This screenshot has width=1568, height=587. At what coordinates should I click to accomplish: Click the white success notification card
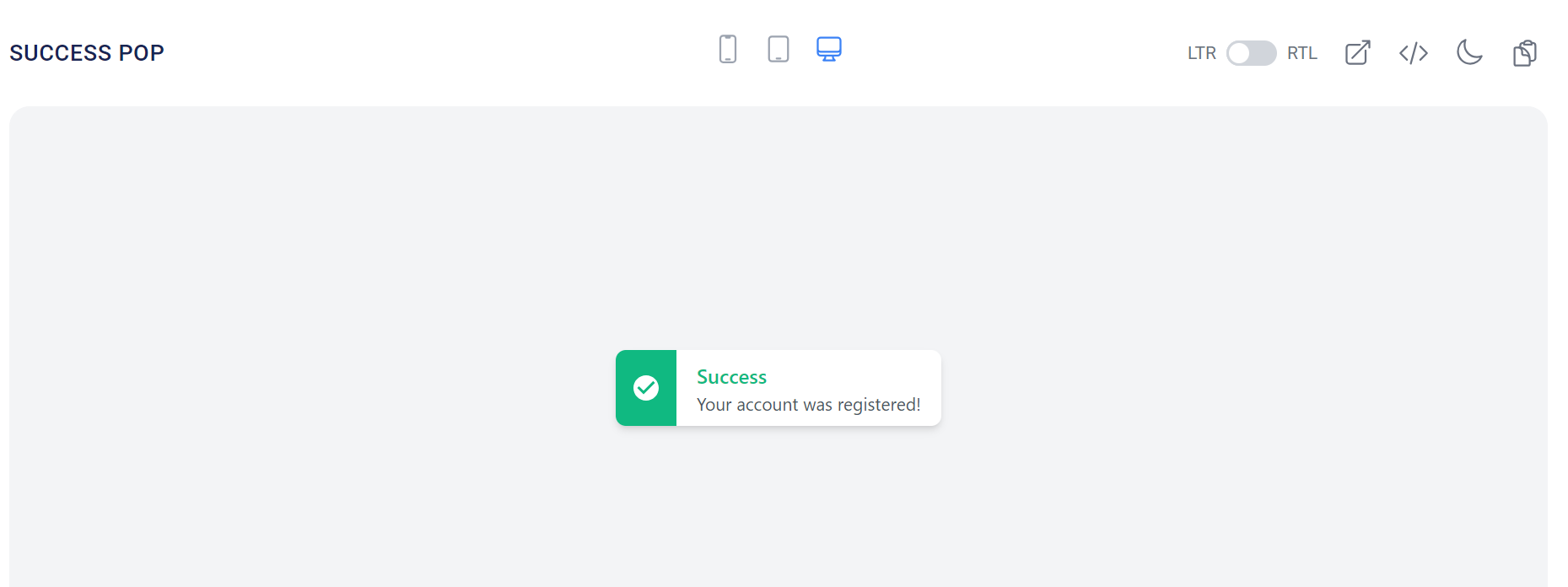pyautogui.click(x=779, y=388)
